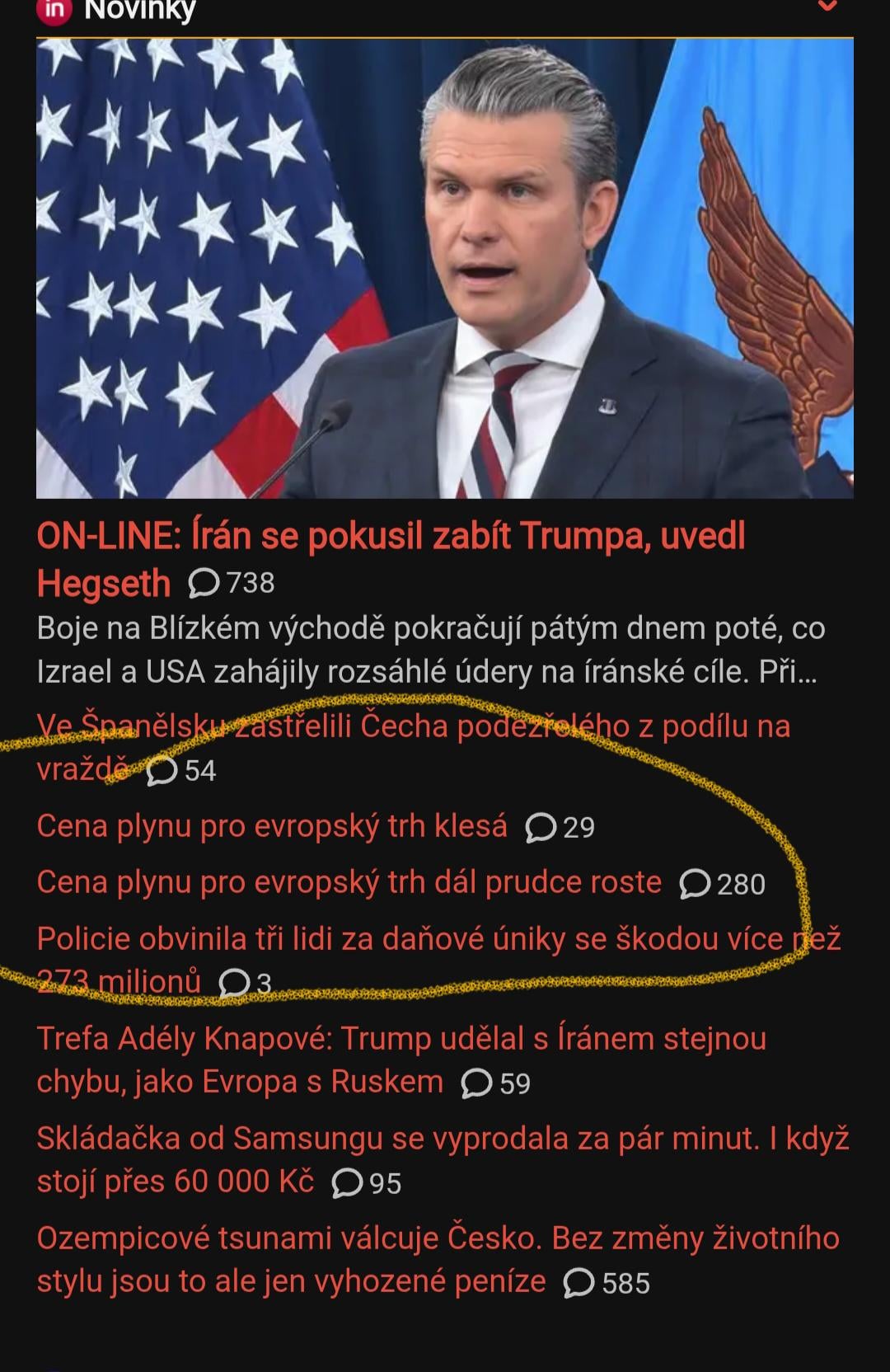Open comments bubble showing 95
The image size is (890, 1372).
pos(366,1184)
